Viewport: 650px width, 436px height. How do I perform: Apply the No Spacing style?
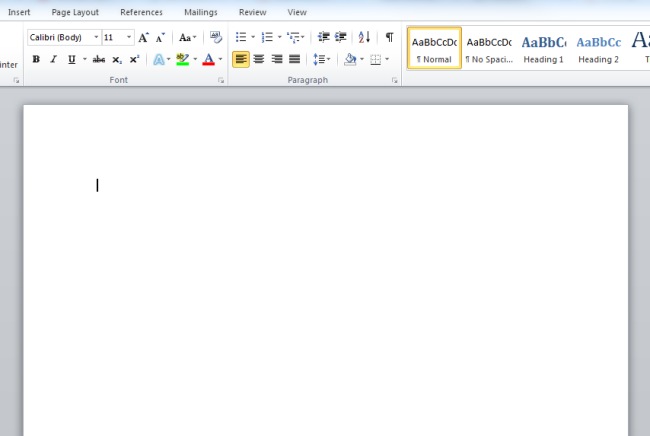coord(489,48)
